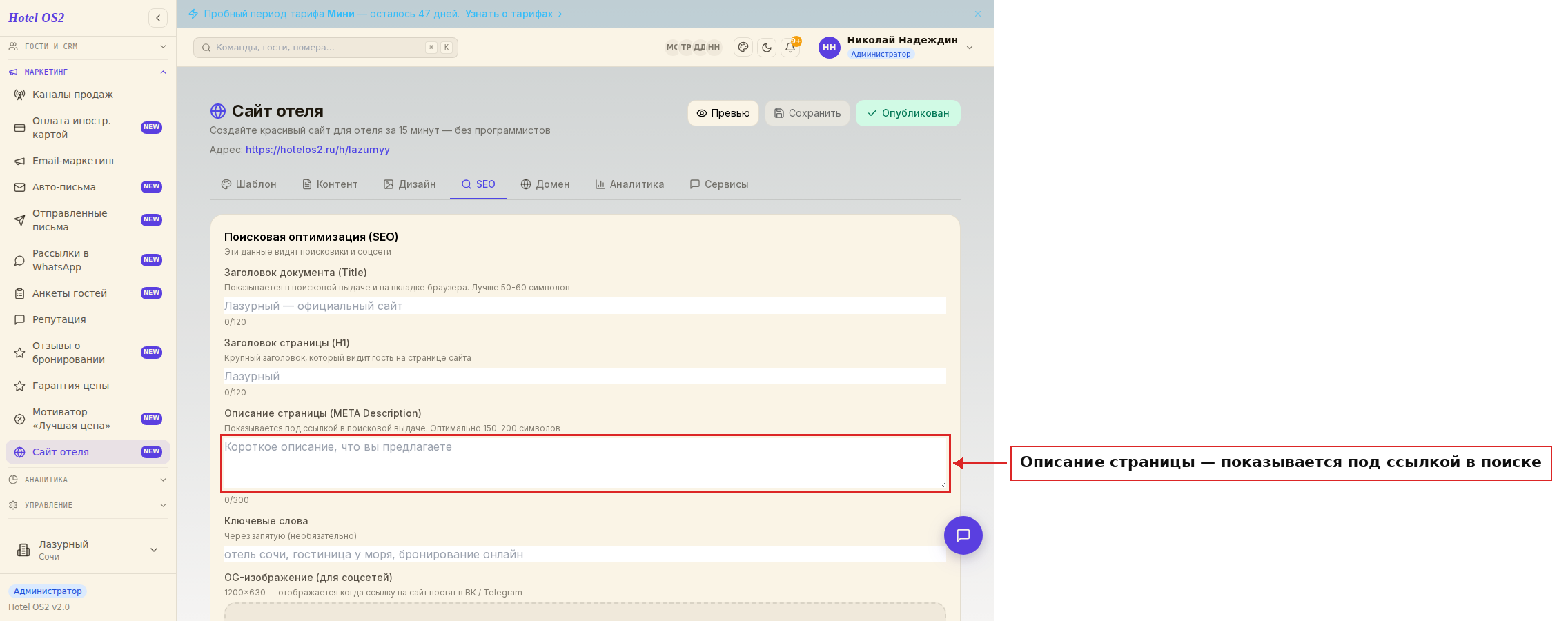The height and width of the screenshot is (621, 1568).
Task: Focus the command search field
Action: click(326, 48)
